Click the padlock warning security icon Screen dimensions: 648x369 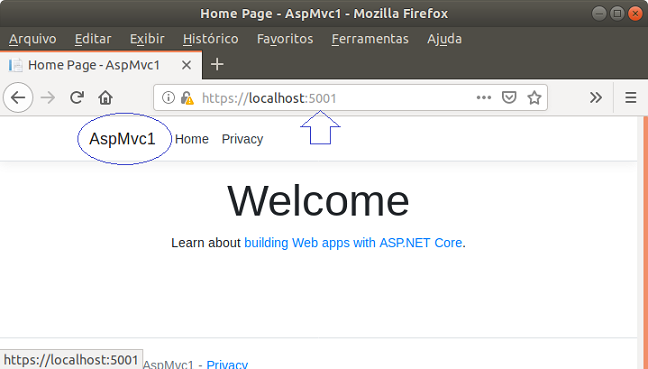pos(187,98)
